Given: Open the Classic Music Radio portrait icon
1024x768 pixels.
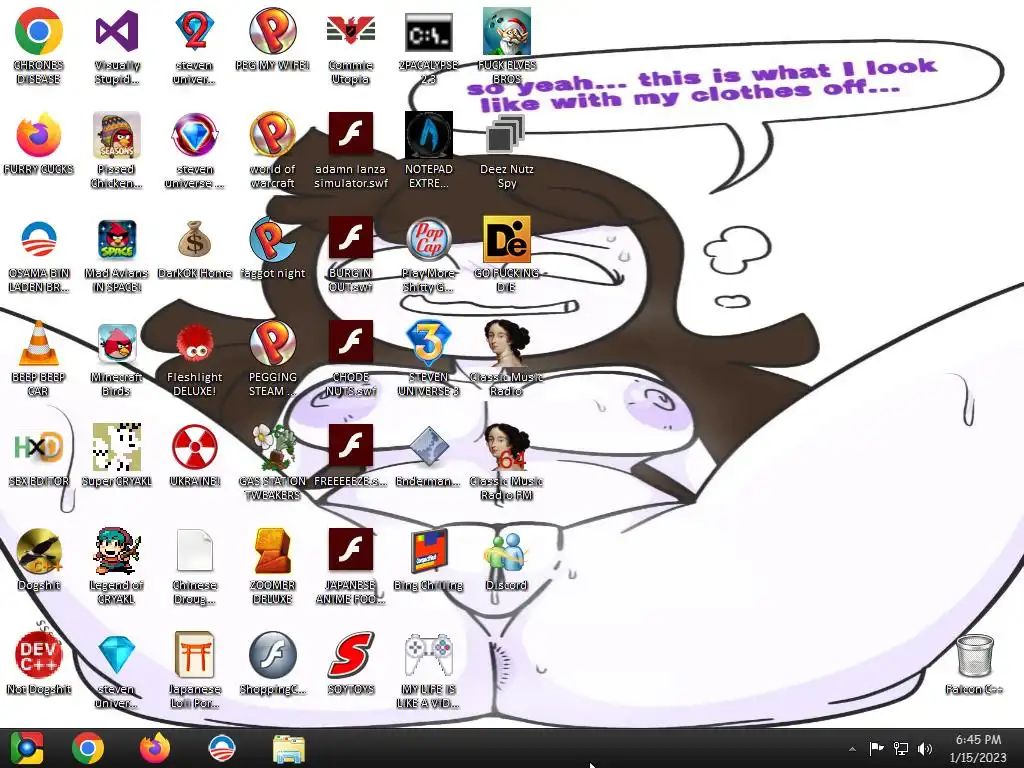Looking at the screenshot, I should pyautogui.click(x=506, y=344).
